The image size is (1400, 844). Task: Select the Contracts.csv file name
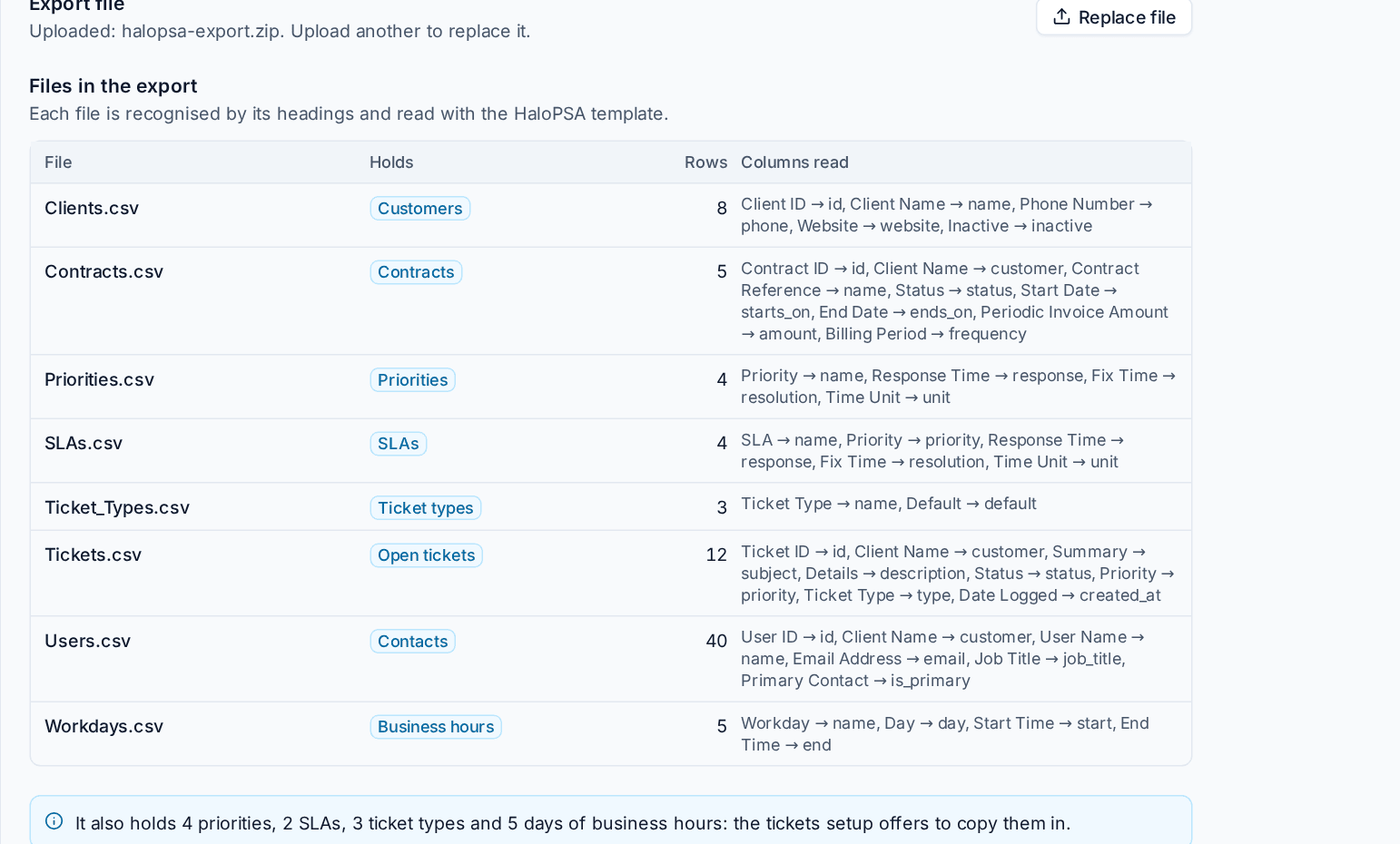(104, 272)
